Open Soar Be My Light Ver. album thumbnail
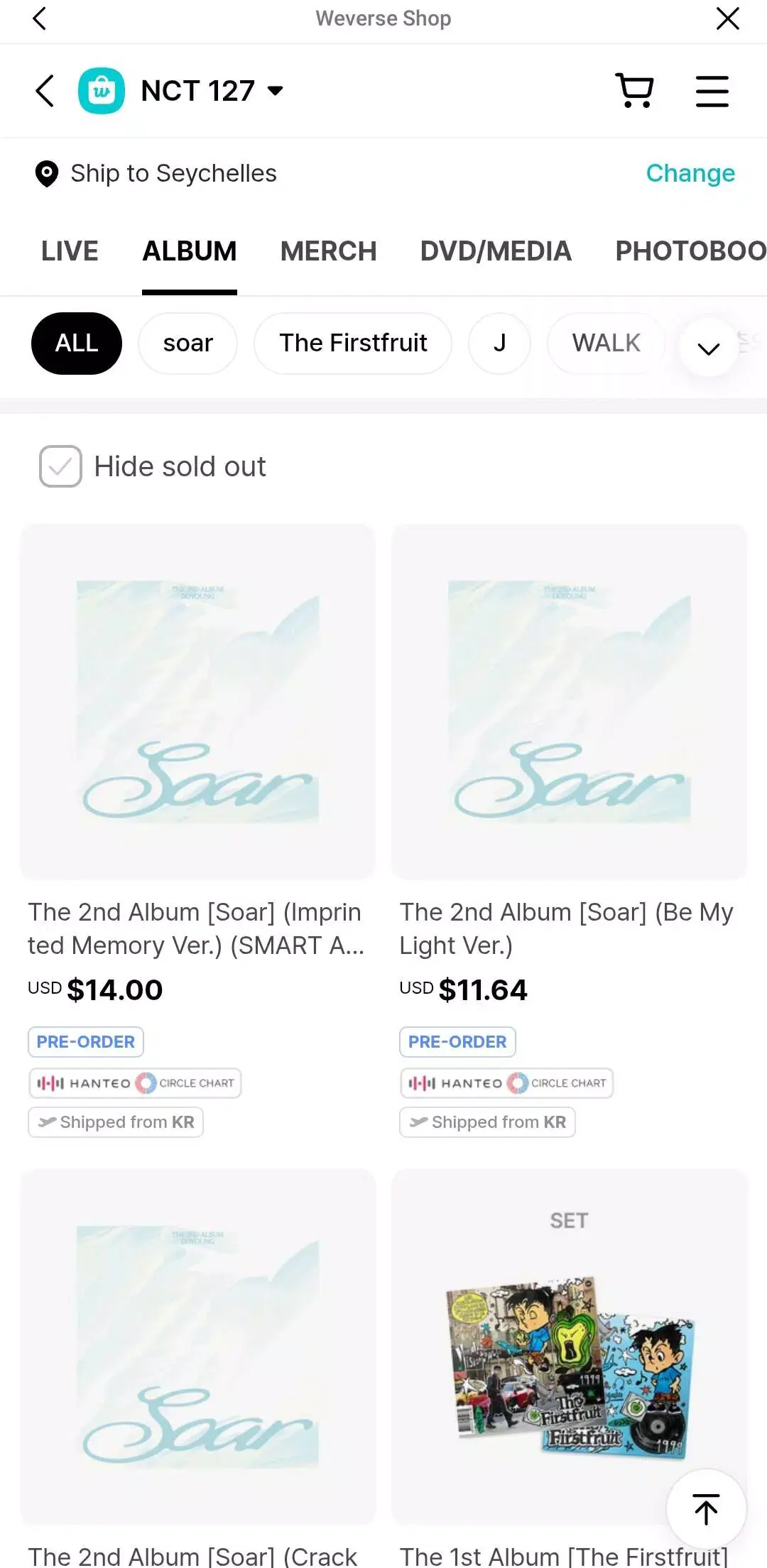The image size is (767, 1568). (x=569, y=701)
